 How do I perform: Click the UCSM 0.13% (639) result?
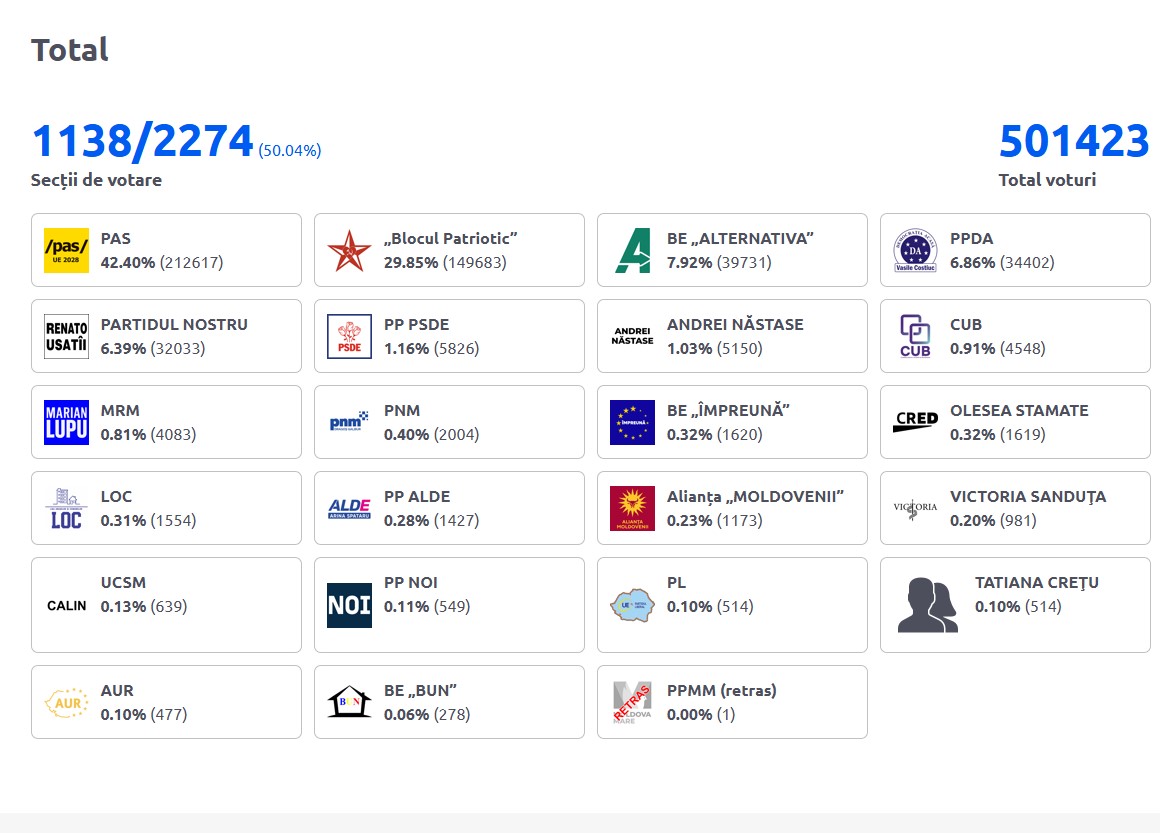coord(144,607)
